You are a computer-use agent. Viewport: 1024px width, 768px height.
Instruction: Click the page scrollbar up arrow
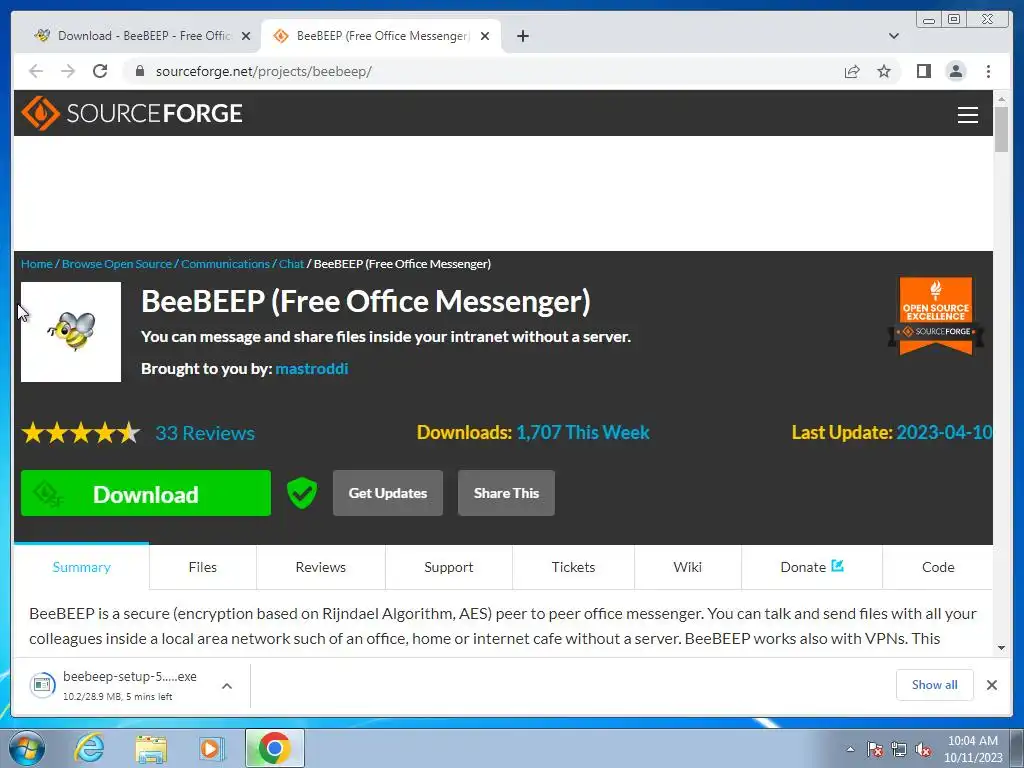point(1001,99)
